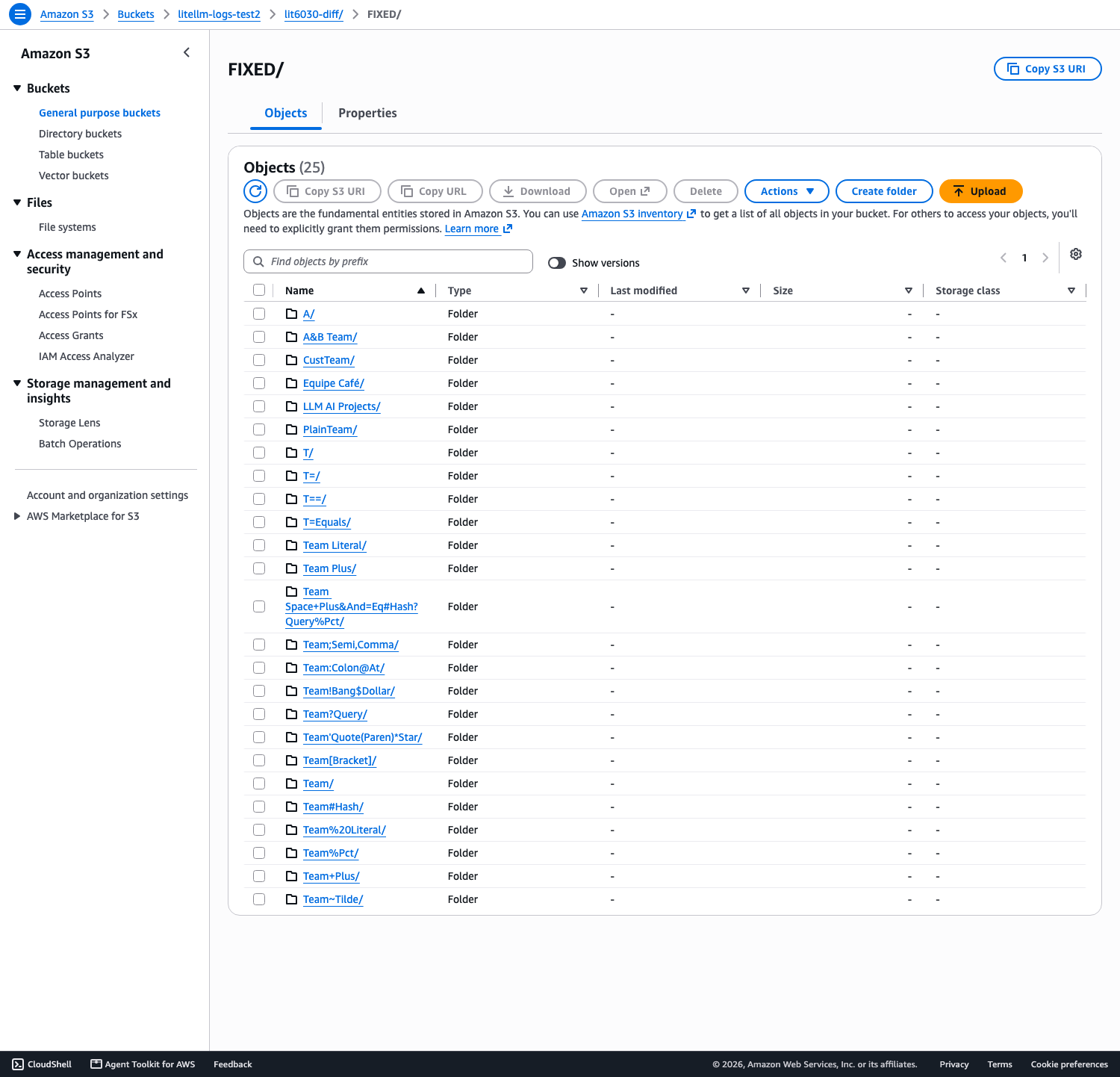The width and height of the screenshot is (1120, 1077).
Task: Open the Team[Bracket]/ folder
Action: (x=340, y=760)
